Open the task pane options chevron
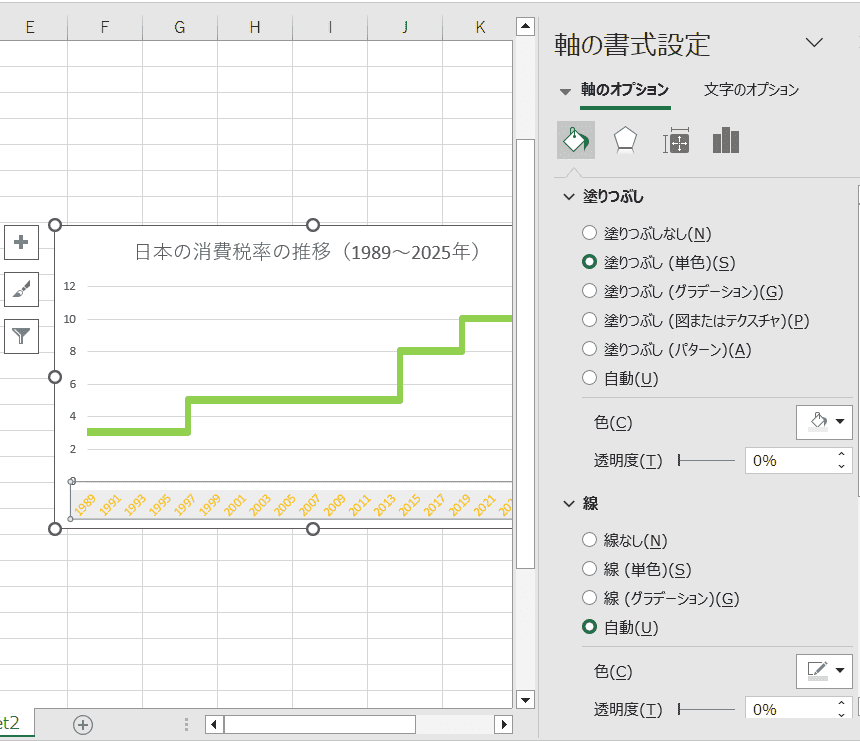860x741 pixels. pyautogui.click(x=814, y=42)
